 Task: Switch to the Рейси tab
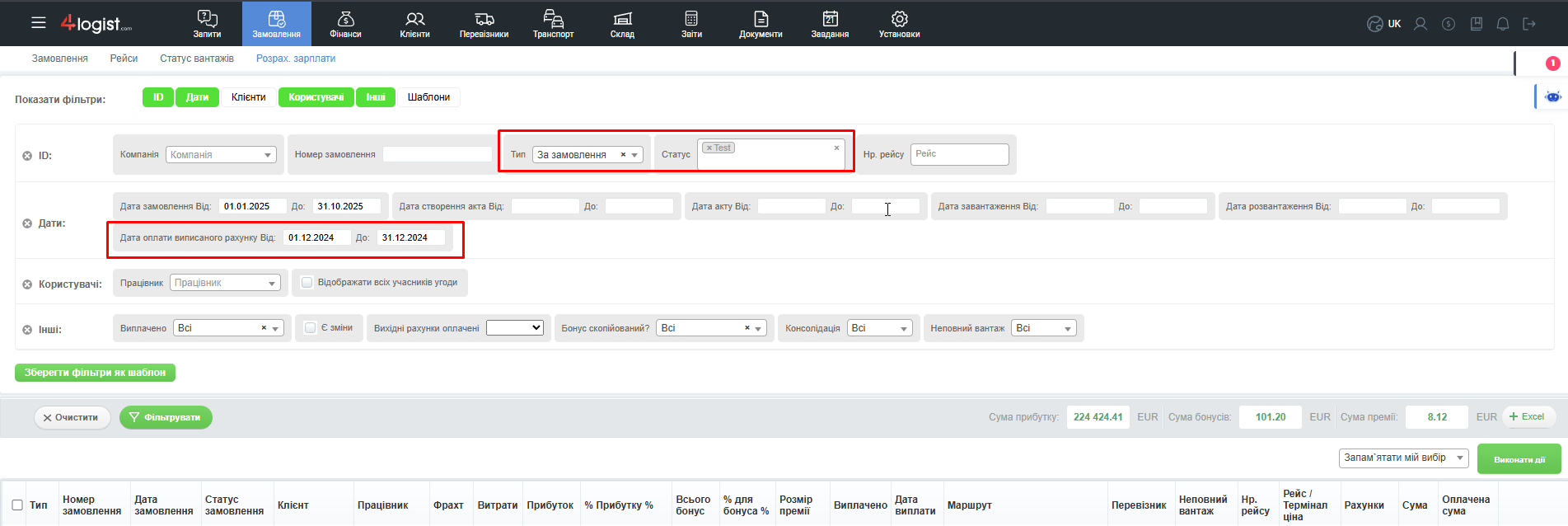point(124,59)
